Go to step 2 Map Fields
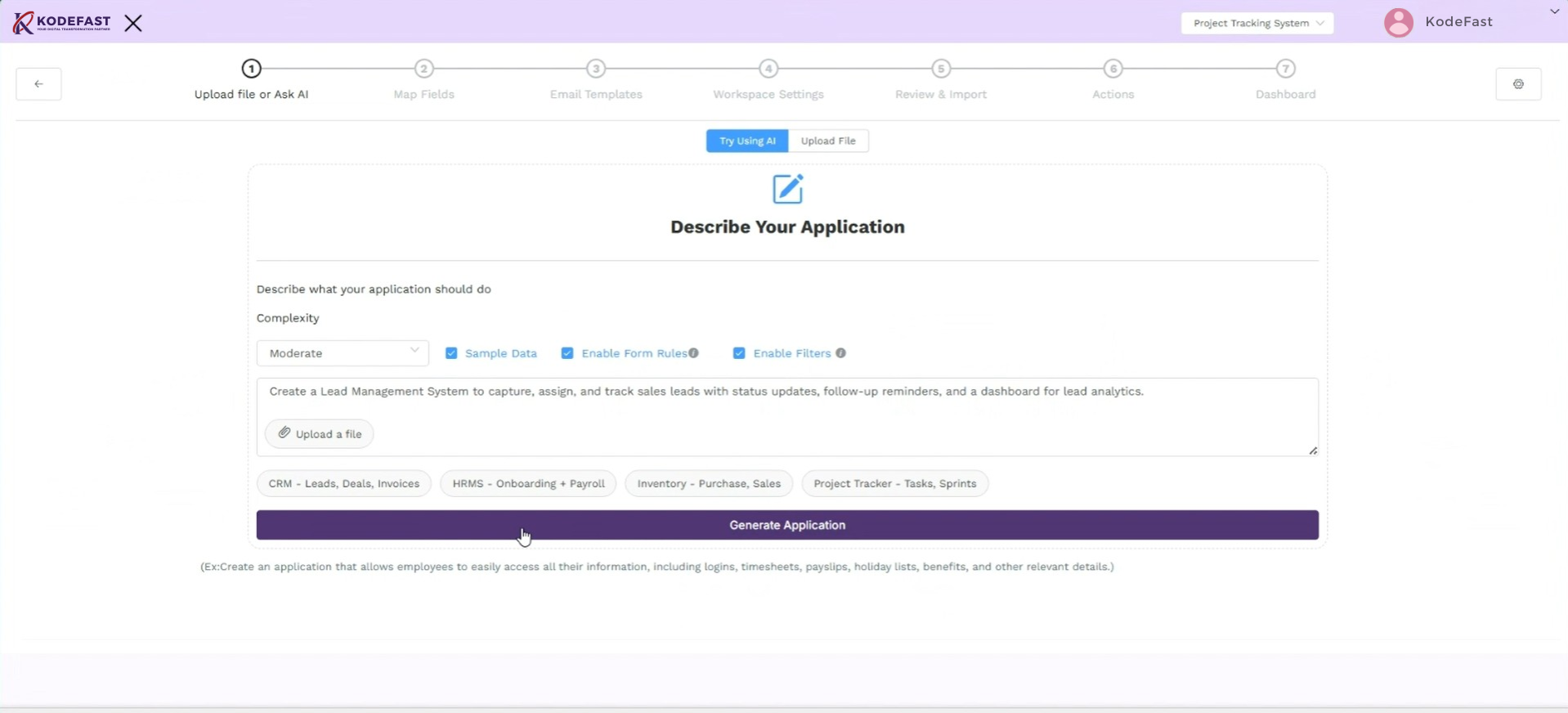 click(x=423, y=69)
